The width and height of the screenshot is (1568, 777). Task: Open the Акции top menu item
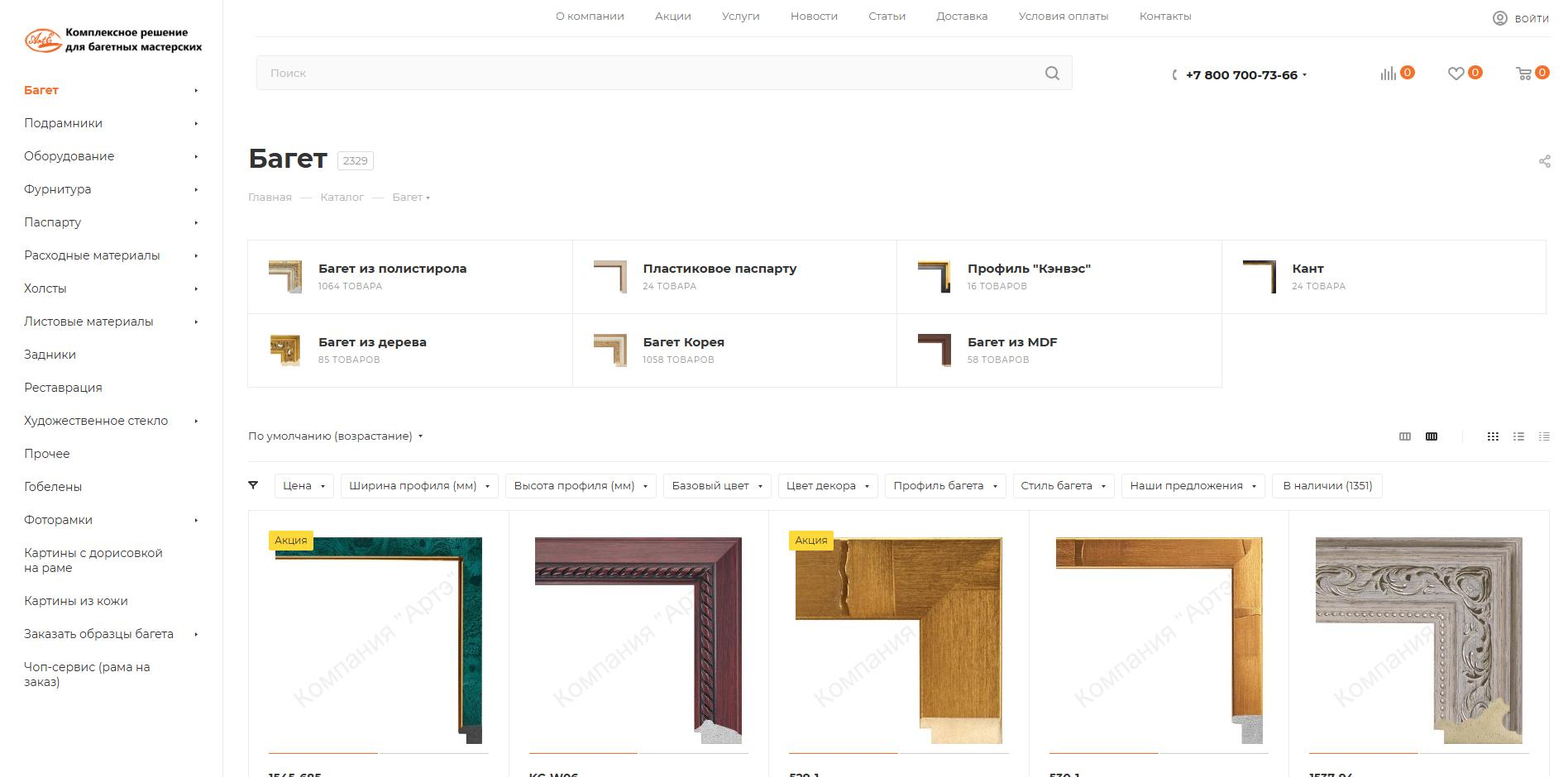click(x=673, y=17)
